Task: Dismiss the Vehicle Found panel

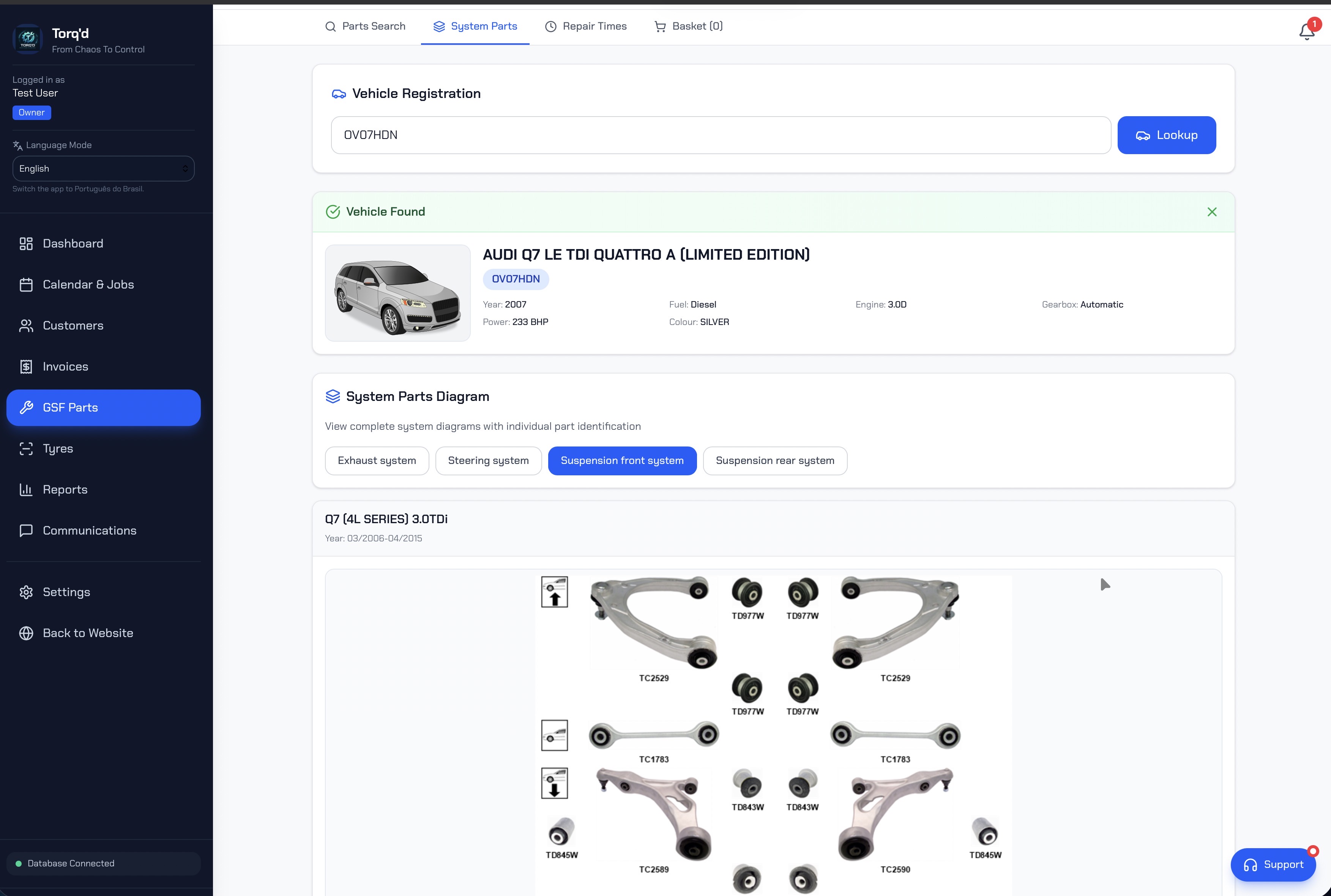Action: click(1212, 212)
